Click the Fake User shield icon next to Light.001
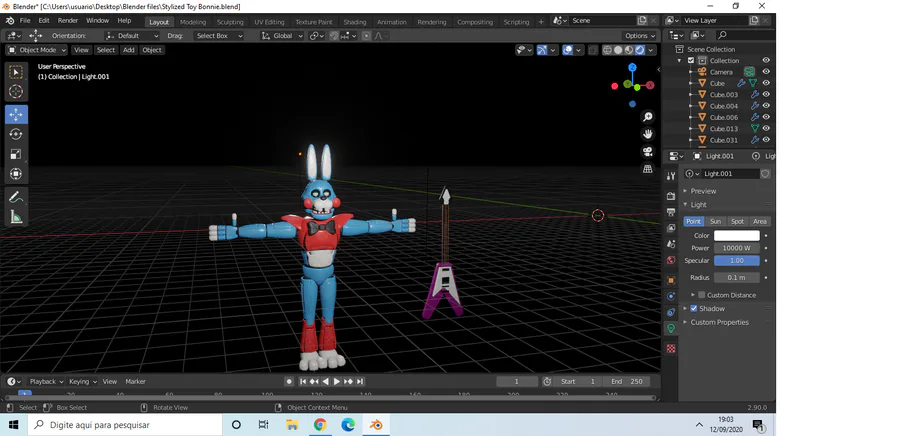900x436 pixels. pos(765,173)
